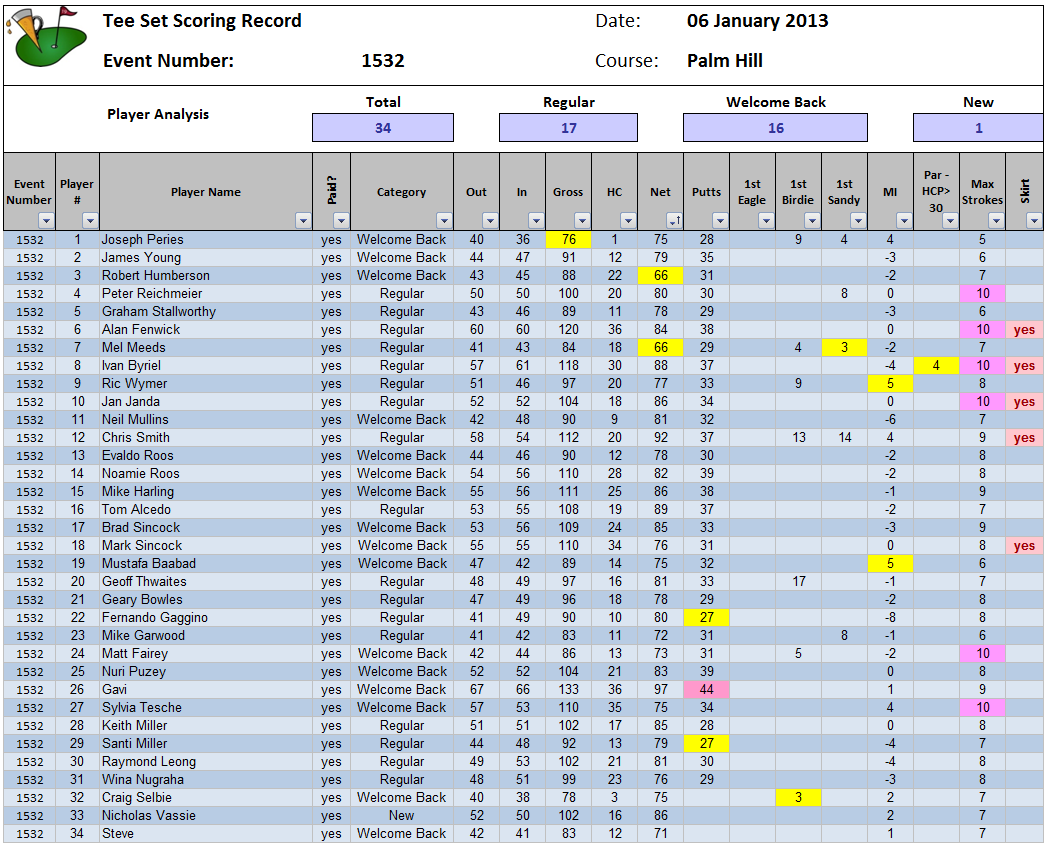
Task: Open the Max Strokes filter dropdown
Action: click(x=995, y=220)
